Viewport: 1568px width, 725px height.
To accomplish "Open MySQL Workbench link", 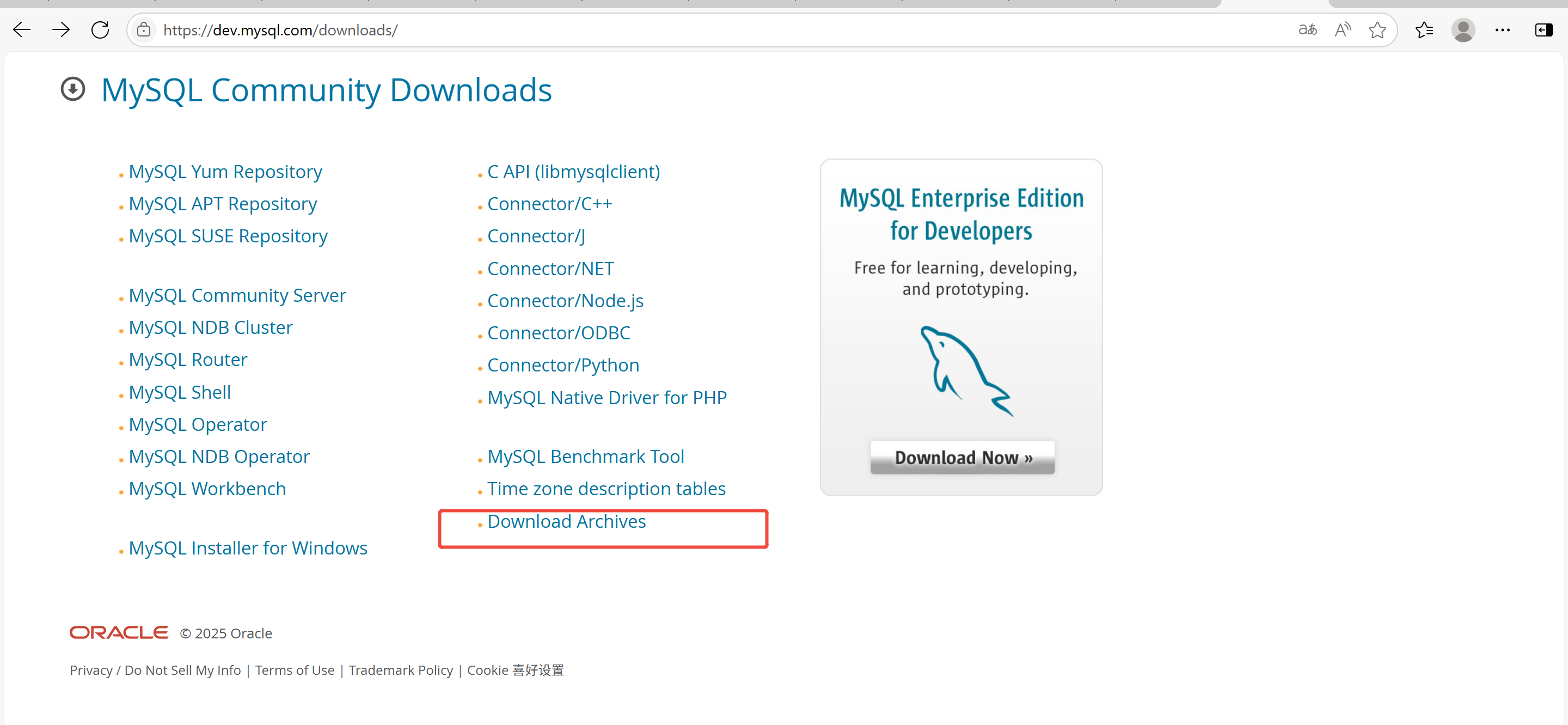I will pyautogui.click(x=207, y=489).
